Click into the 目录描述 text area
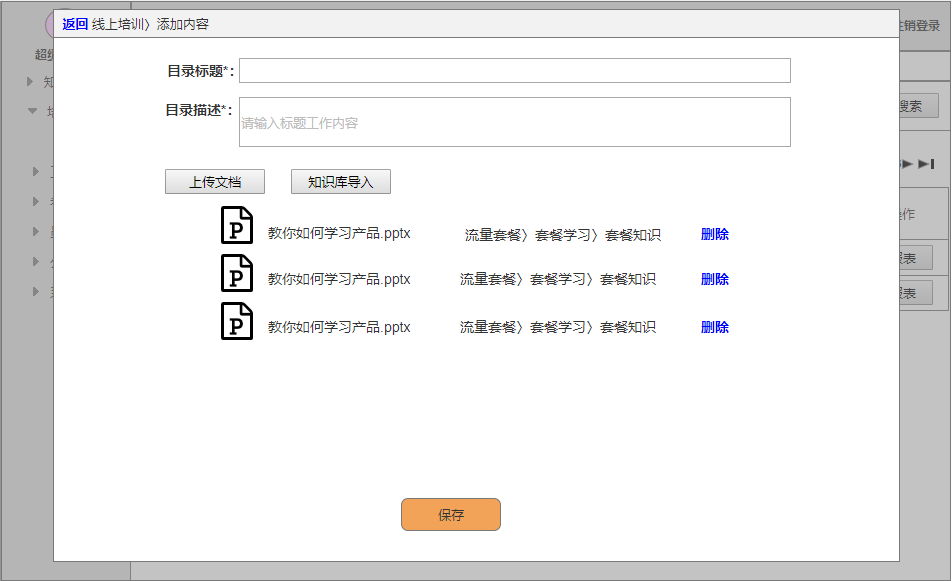 pos(515,122)
